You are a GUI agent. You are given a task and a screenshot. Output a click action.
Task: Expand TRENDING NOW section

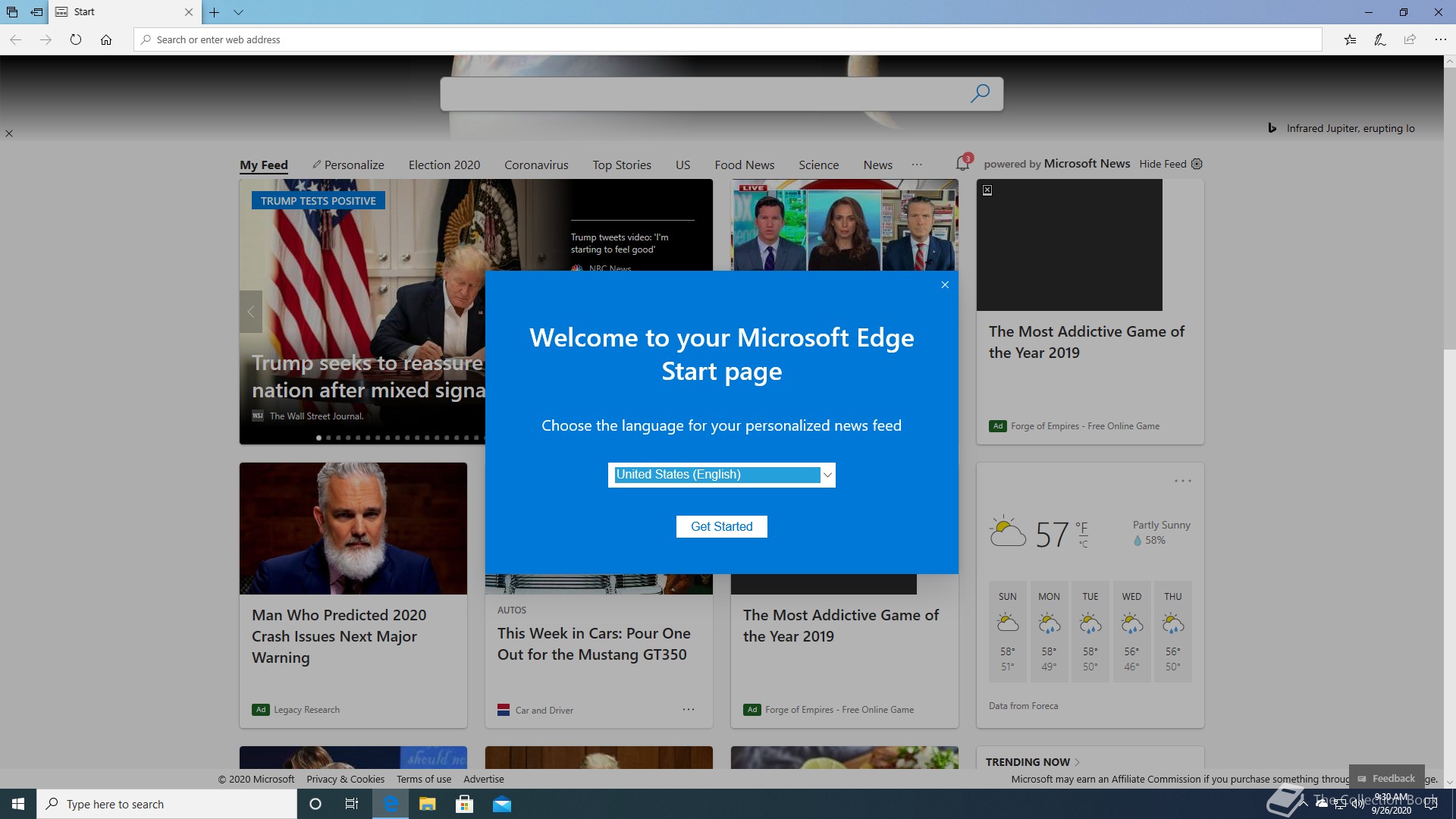[x=1032, y=762]
